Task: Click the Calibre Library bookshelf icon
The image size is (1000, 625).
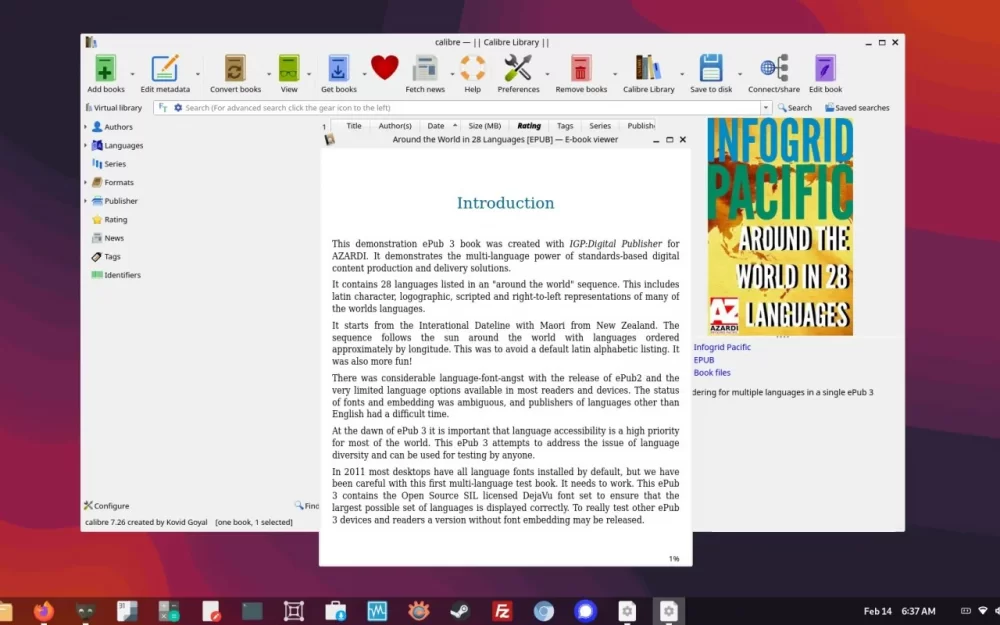Action: click(x=648, y=68)
